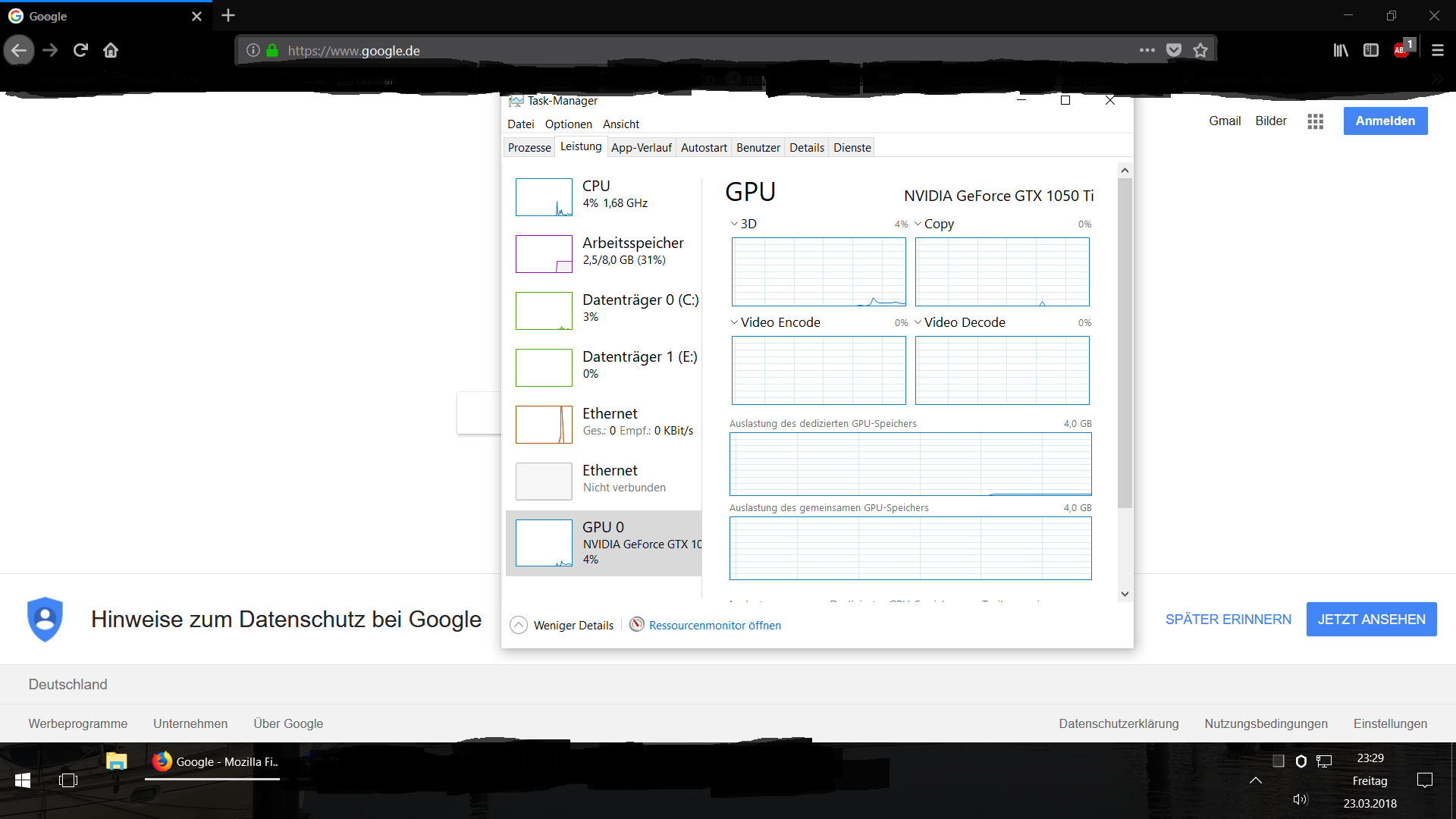
Task: Open Ressourcenmonitor öffnen link
Action: 714,625
